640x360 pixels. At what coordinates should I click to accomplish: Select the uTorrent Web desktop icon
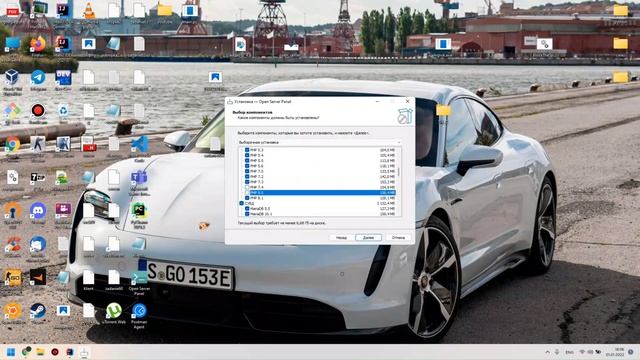(114, 311)
